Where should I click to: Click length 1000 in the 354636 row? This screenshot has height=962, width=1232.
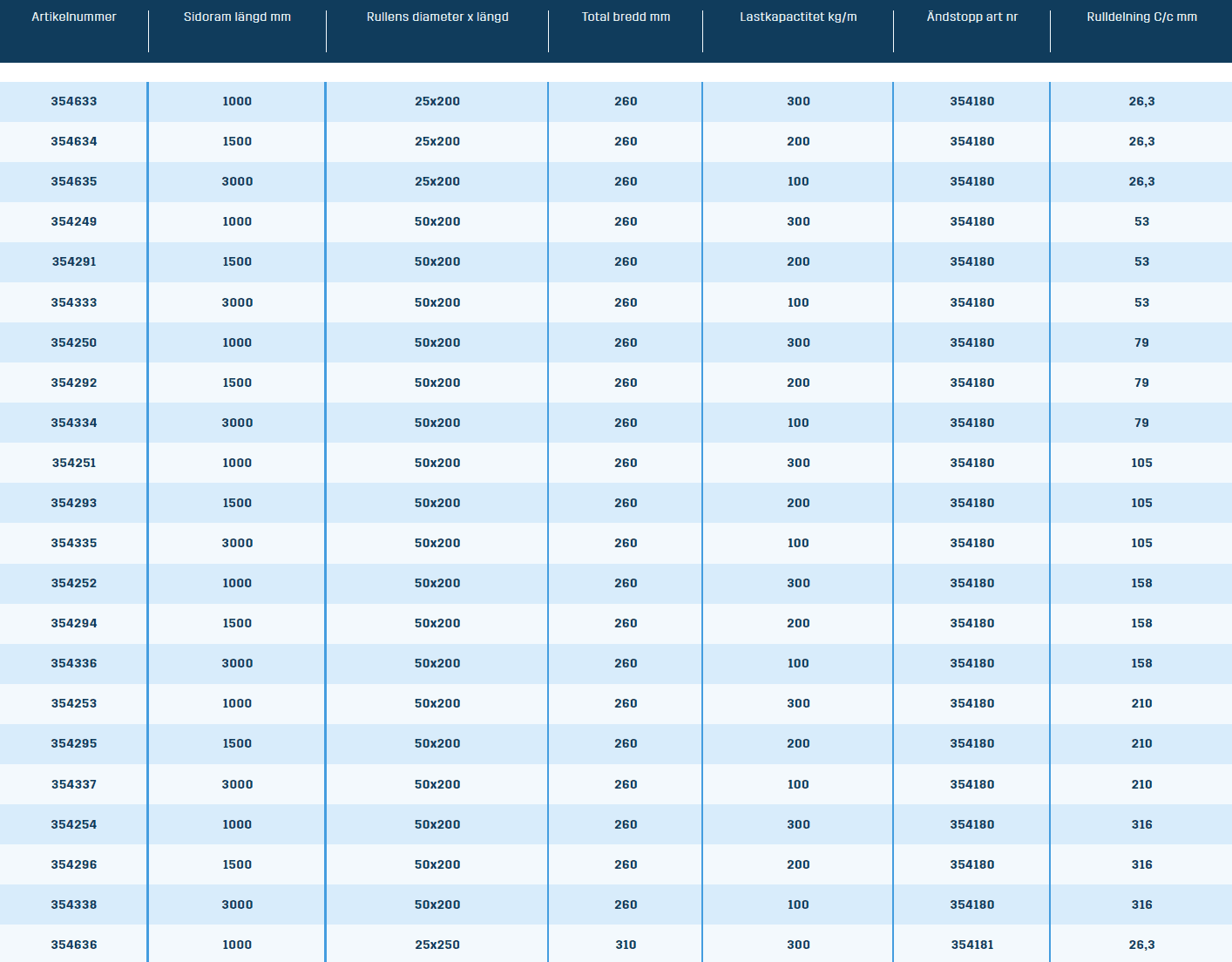pos(237,945)
